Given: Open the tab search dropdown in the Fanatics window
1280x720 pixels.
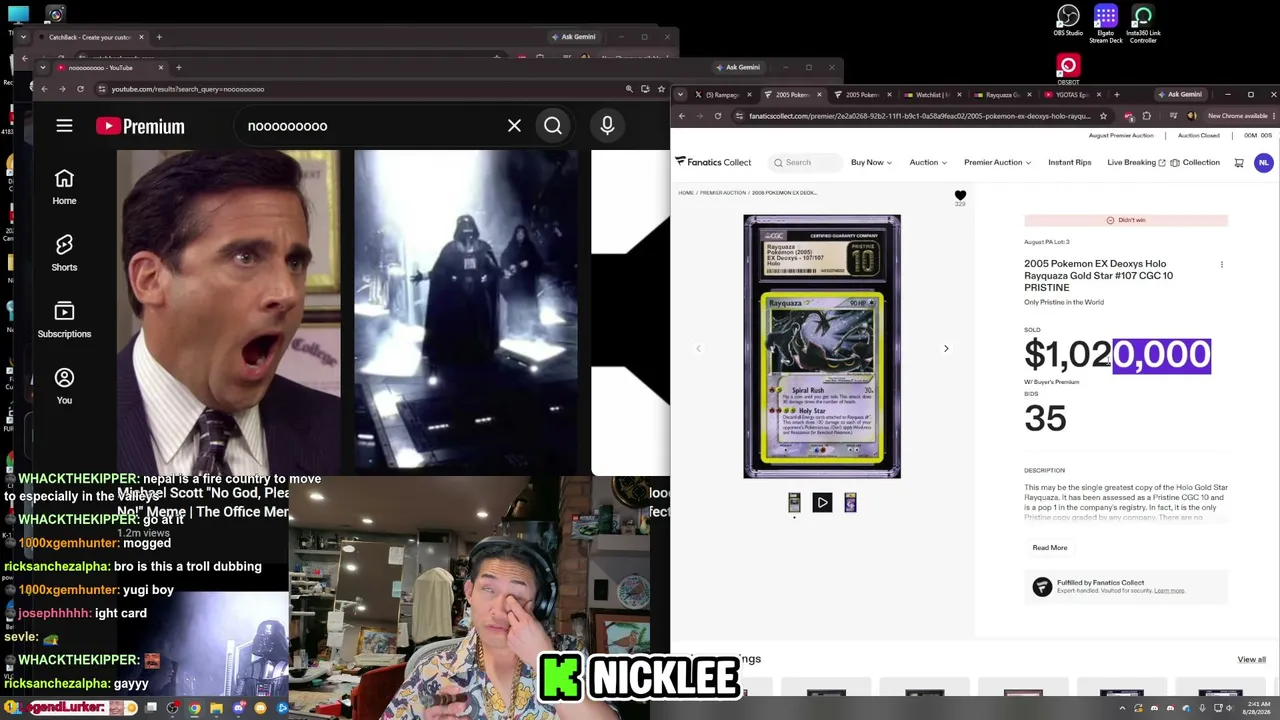Looking at the screenshot, I should click(681, 95).
